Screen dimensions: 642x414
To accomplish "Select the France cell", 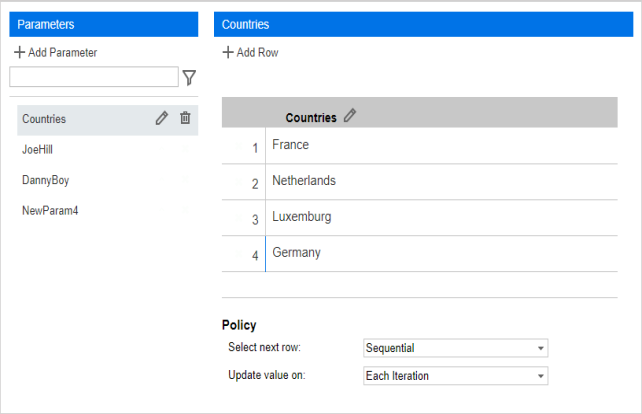I will (x=441, y=146).
